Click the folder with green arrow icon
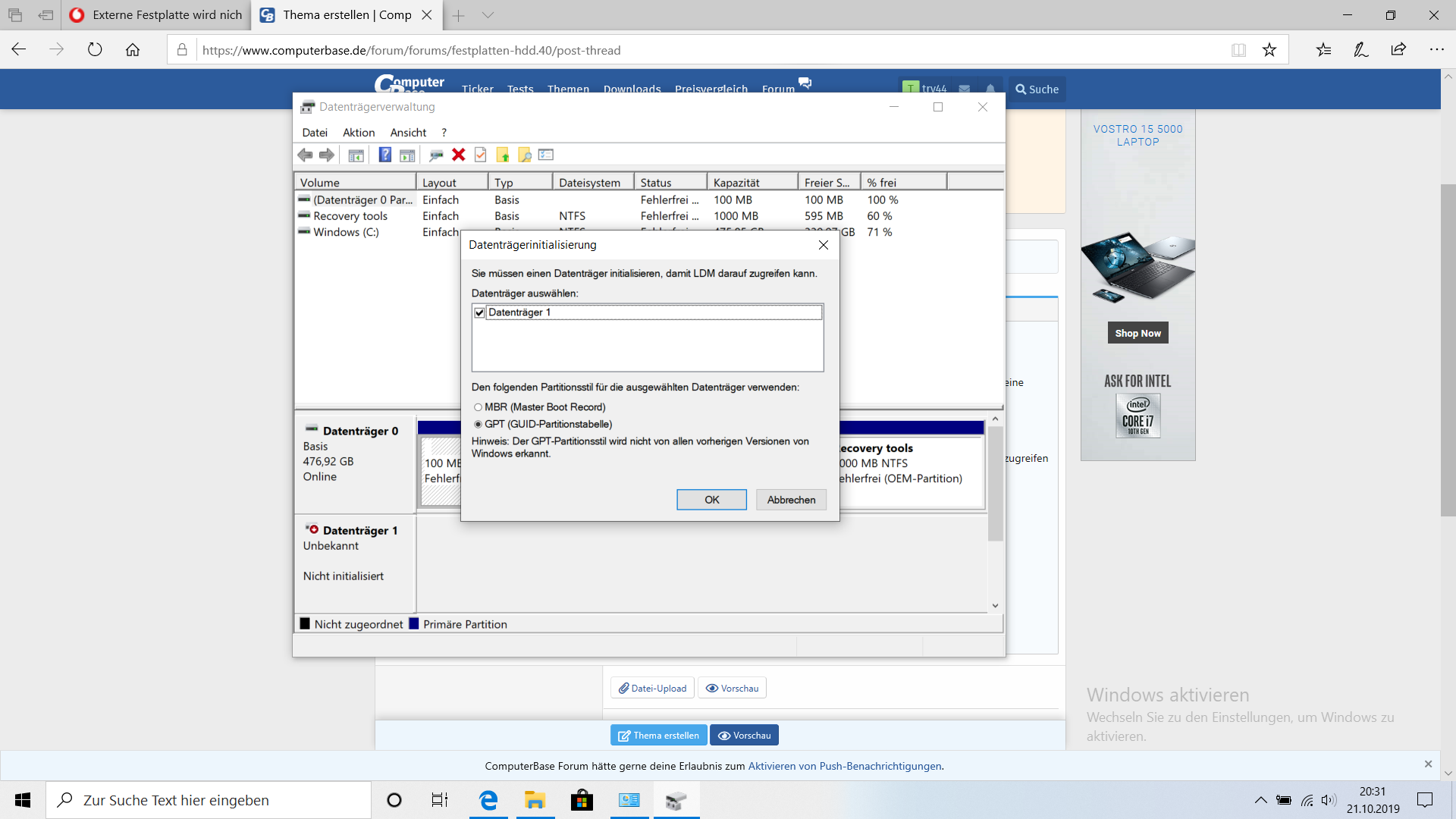 pos(502,155)
